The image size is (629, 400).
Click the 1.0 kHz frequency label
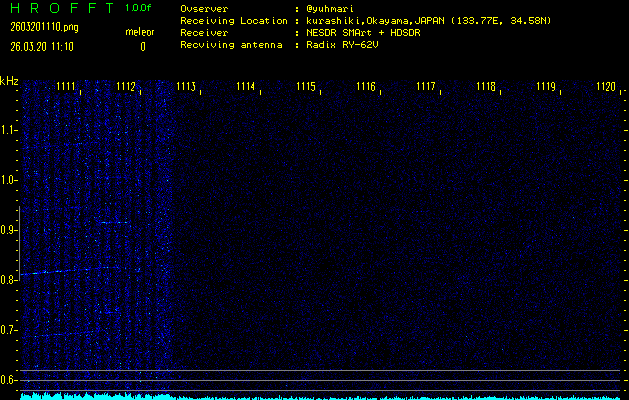[8, 180]
